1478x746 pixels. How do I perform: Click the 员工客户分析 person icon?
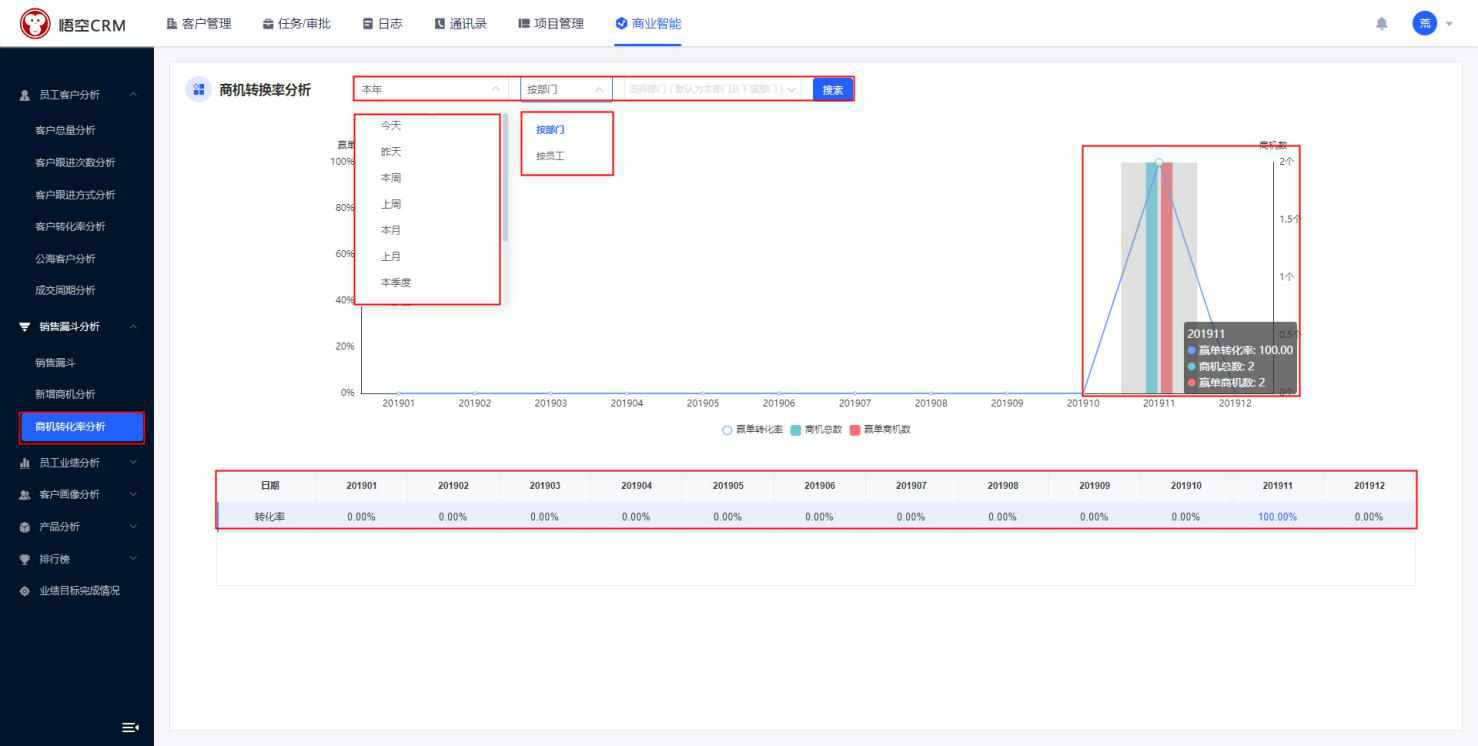[25, 95]
